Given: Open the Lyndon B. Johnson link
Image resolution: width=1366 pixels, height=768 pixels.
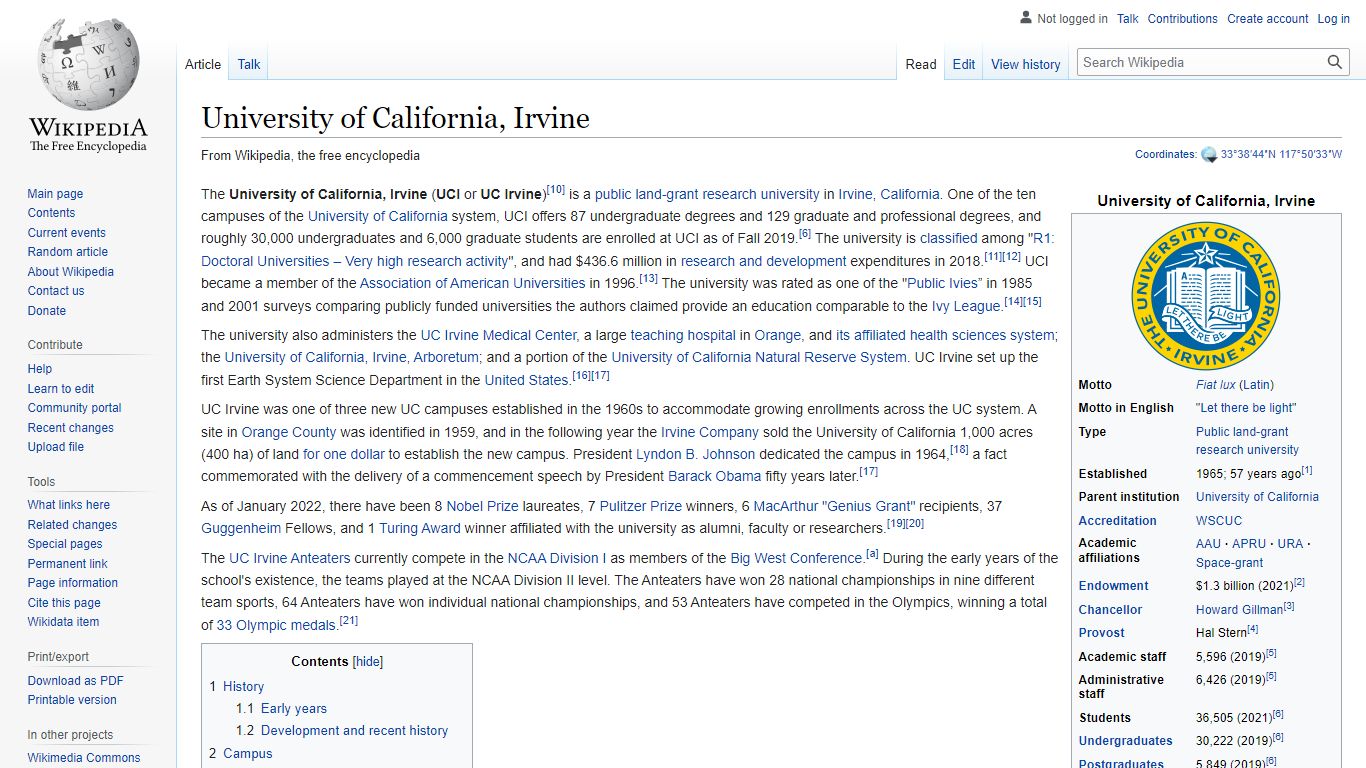Looking at the screenshot, I should 696,454.
